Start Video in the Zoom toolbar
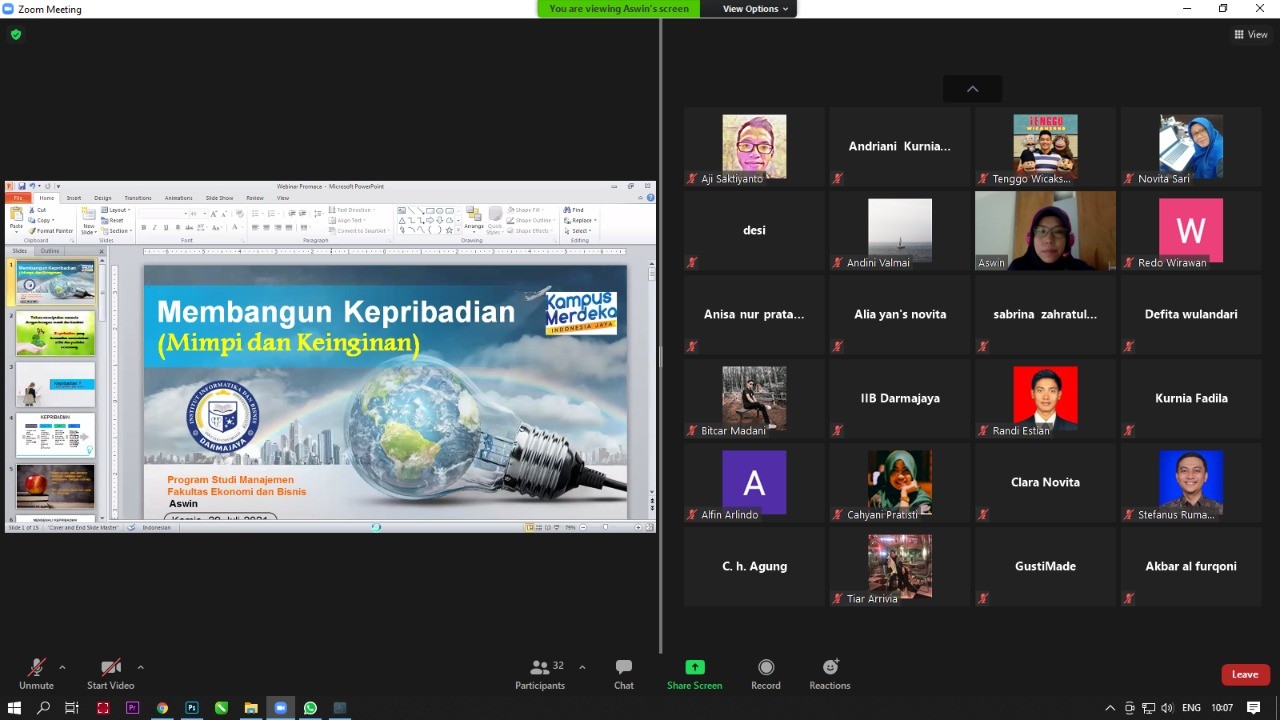Image resolution: width=1280 pixels, height=720 pixels. 110,675
